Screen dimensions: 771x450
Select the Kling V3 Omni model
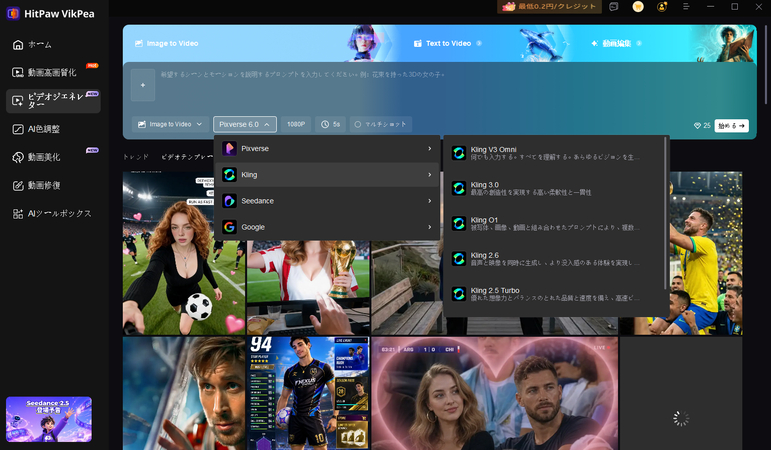(x=554, y=153)
